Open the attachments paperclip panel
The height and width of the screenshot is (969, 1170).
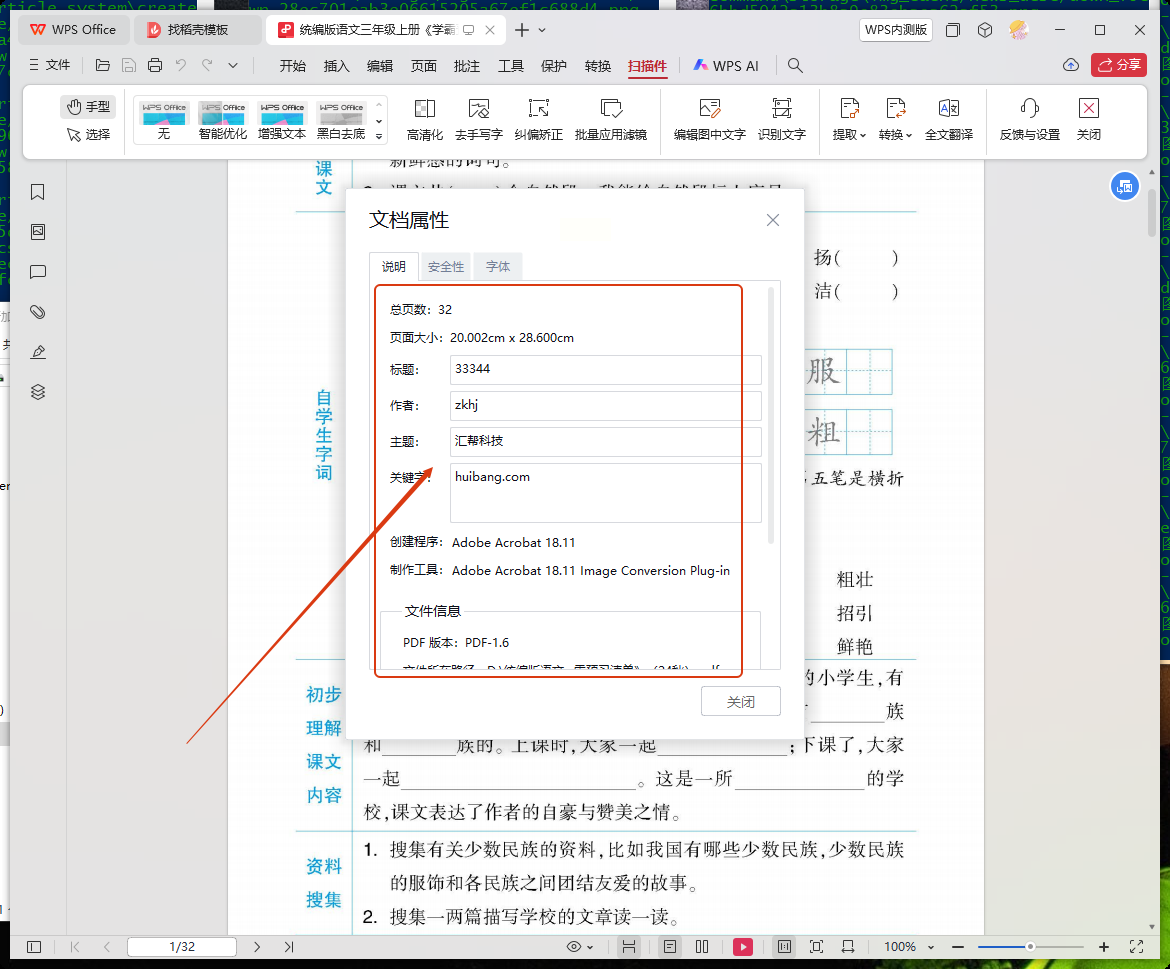(x=37, y=312)
